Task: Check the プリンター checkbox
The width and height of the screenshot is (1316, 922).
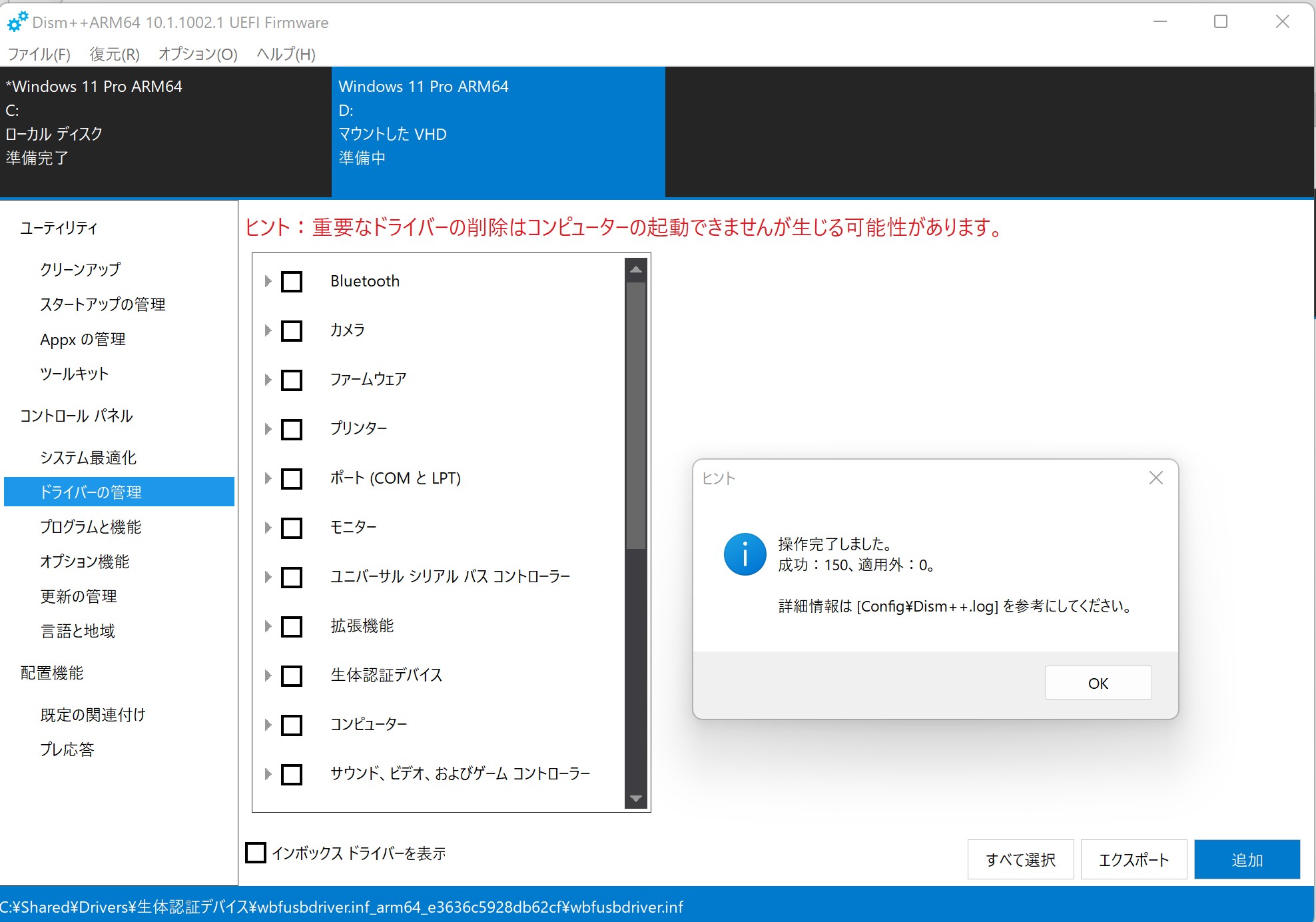Action: click(292, 429)
